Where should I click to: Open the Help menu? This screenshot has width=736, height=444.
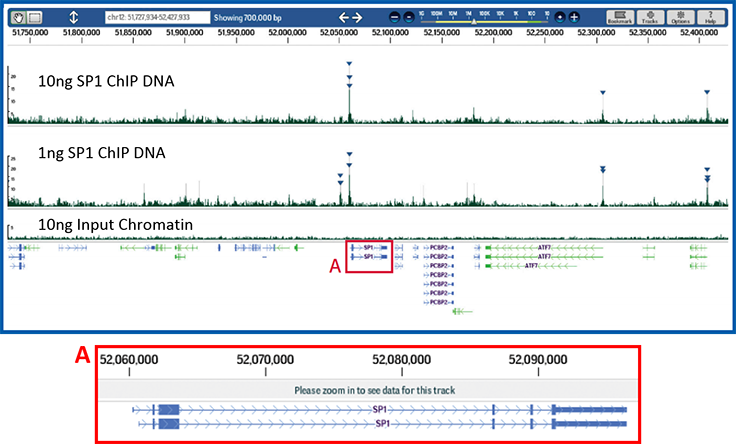(x=710, y=17)
